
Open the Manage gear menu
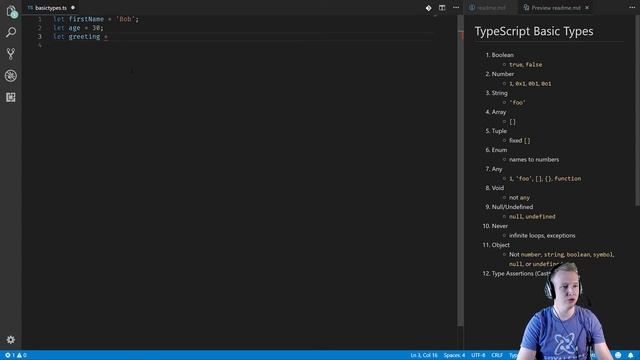[11, 340]
